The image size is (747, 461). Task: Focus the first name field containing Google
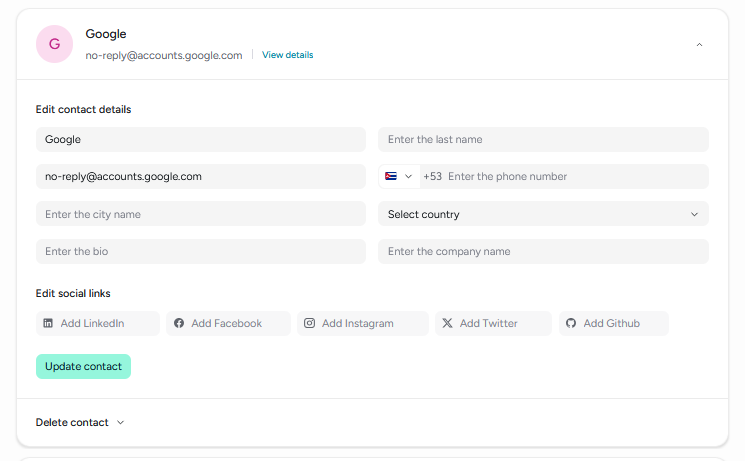coord(201,140)
